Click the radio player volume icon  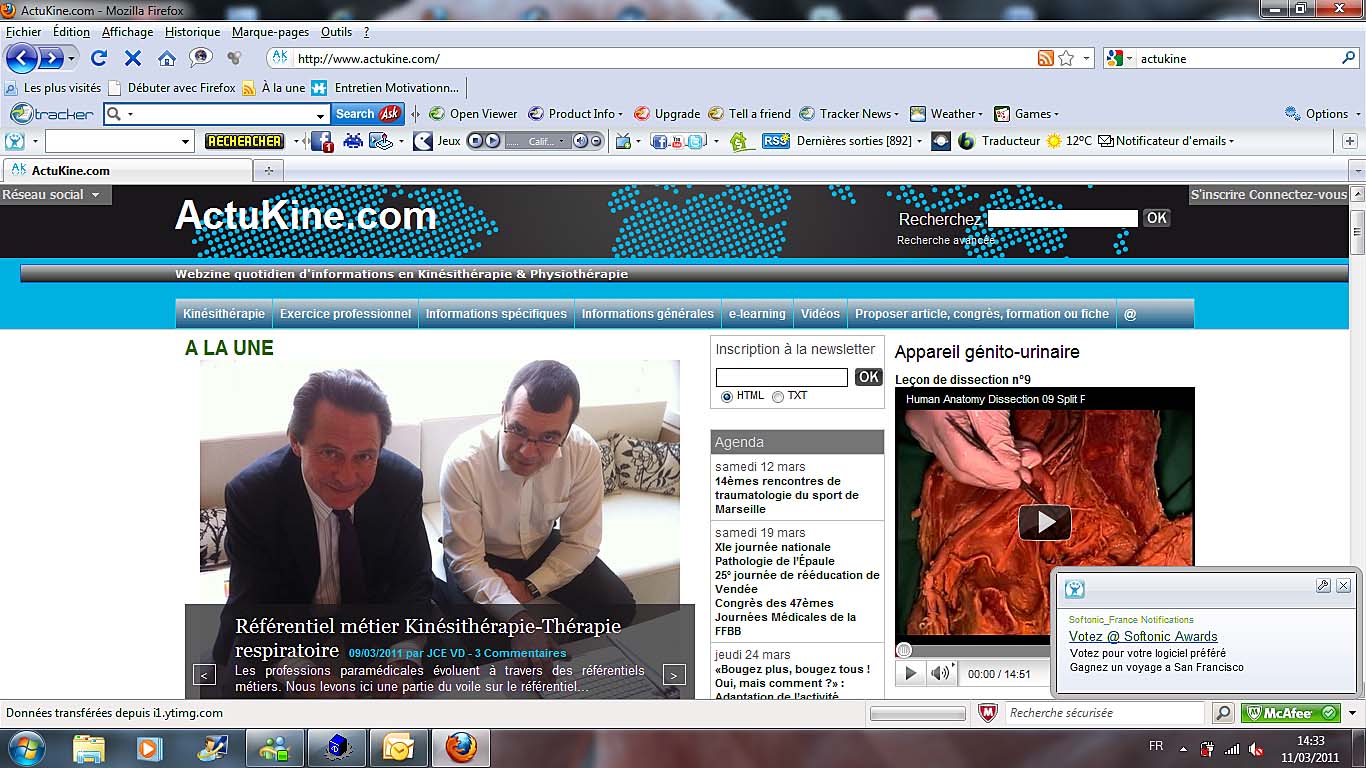(x=580, y=141)
